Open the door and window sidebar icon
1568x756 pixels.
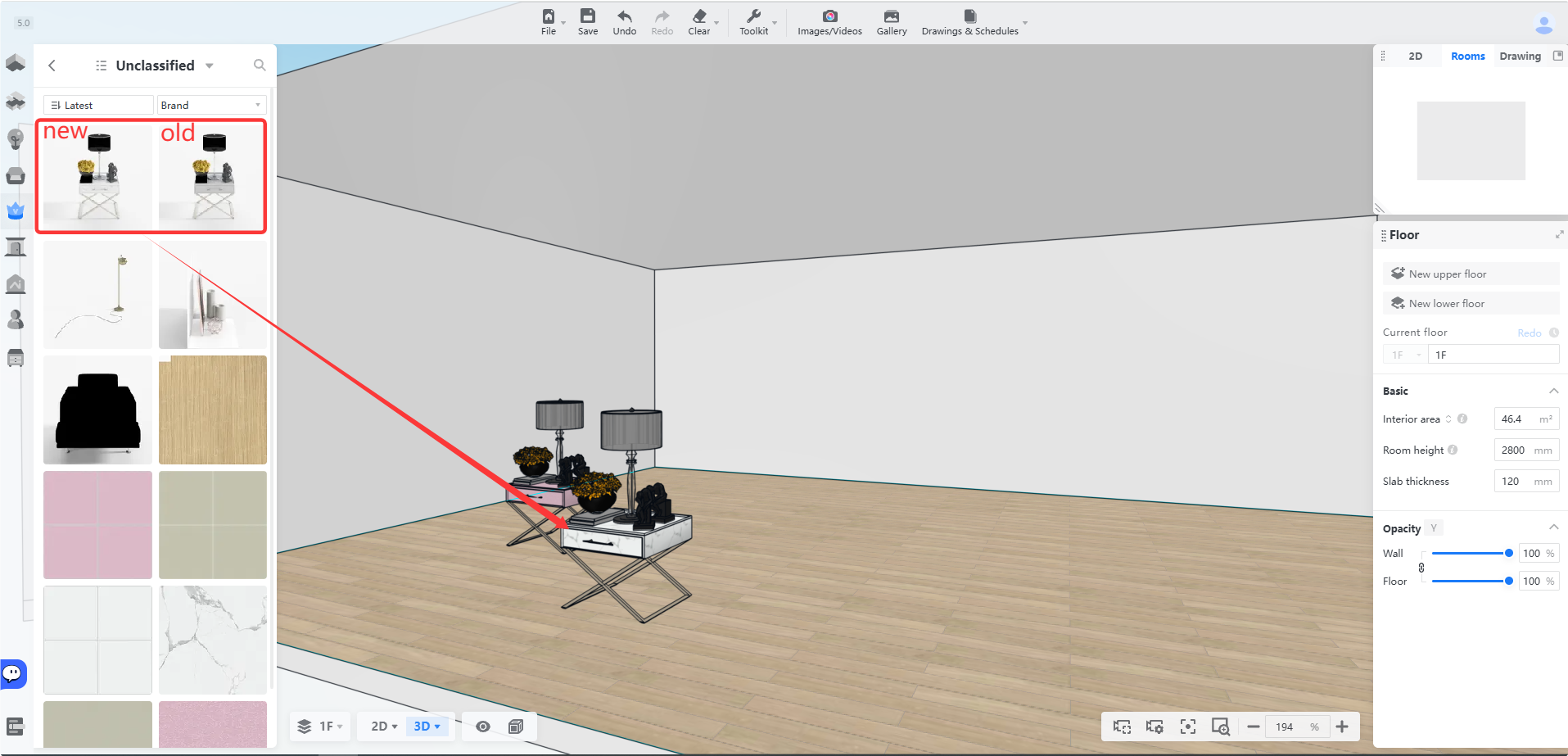(16, 247)
